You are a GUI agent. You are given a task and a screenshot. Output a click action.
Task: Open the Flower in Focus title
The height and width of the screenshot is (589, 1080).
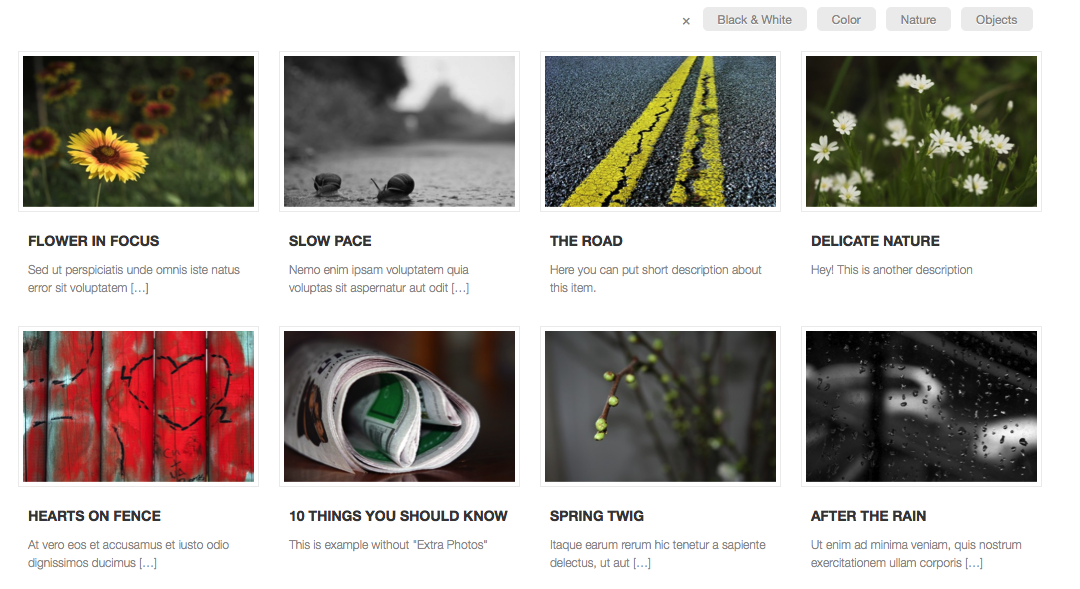coord(94,241)
